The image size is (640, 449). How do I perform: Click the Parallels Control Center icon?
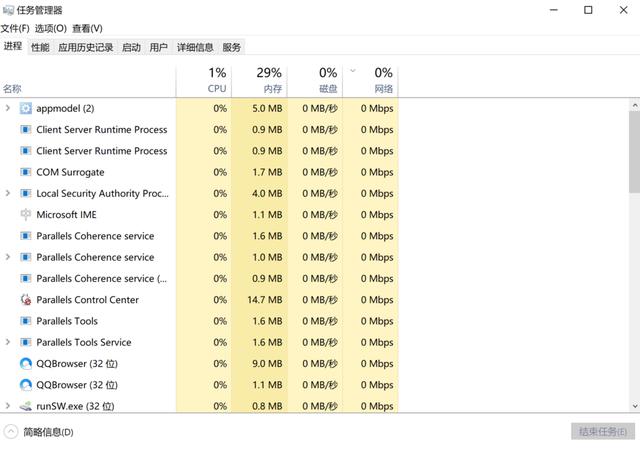click(25, 300)
